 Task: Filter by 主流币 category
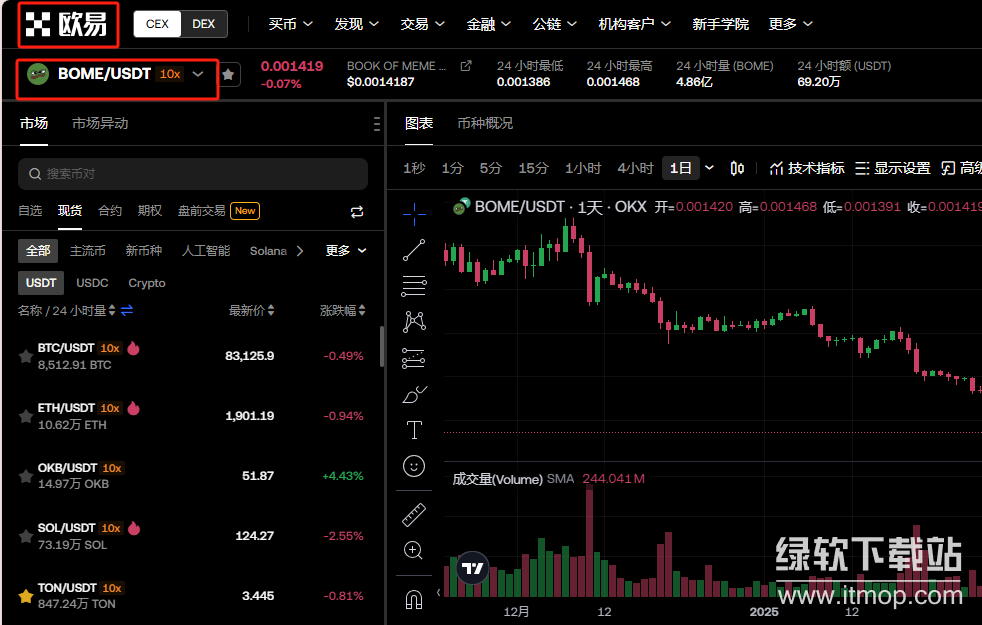[x=88, y=251]
